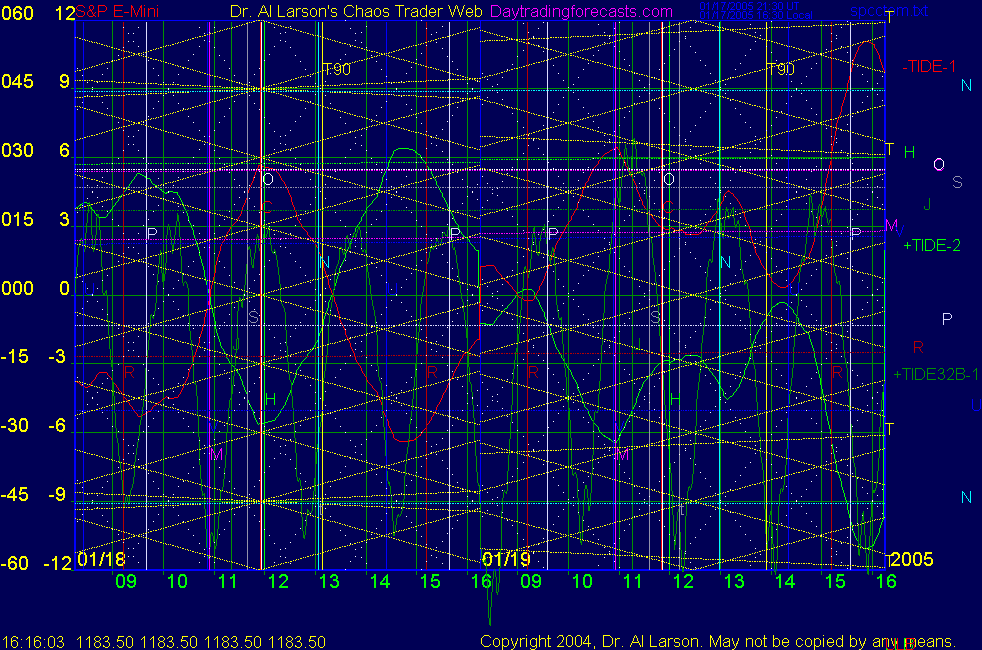Click the '01/18' date label
The height and width of the screenshot is (650, 982).
pyautogui.click(x=101, y=559)
